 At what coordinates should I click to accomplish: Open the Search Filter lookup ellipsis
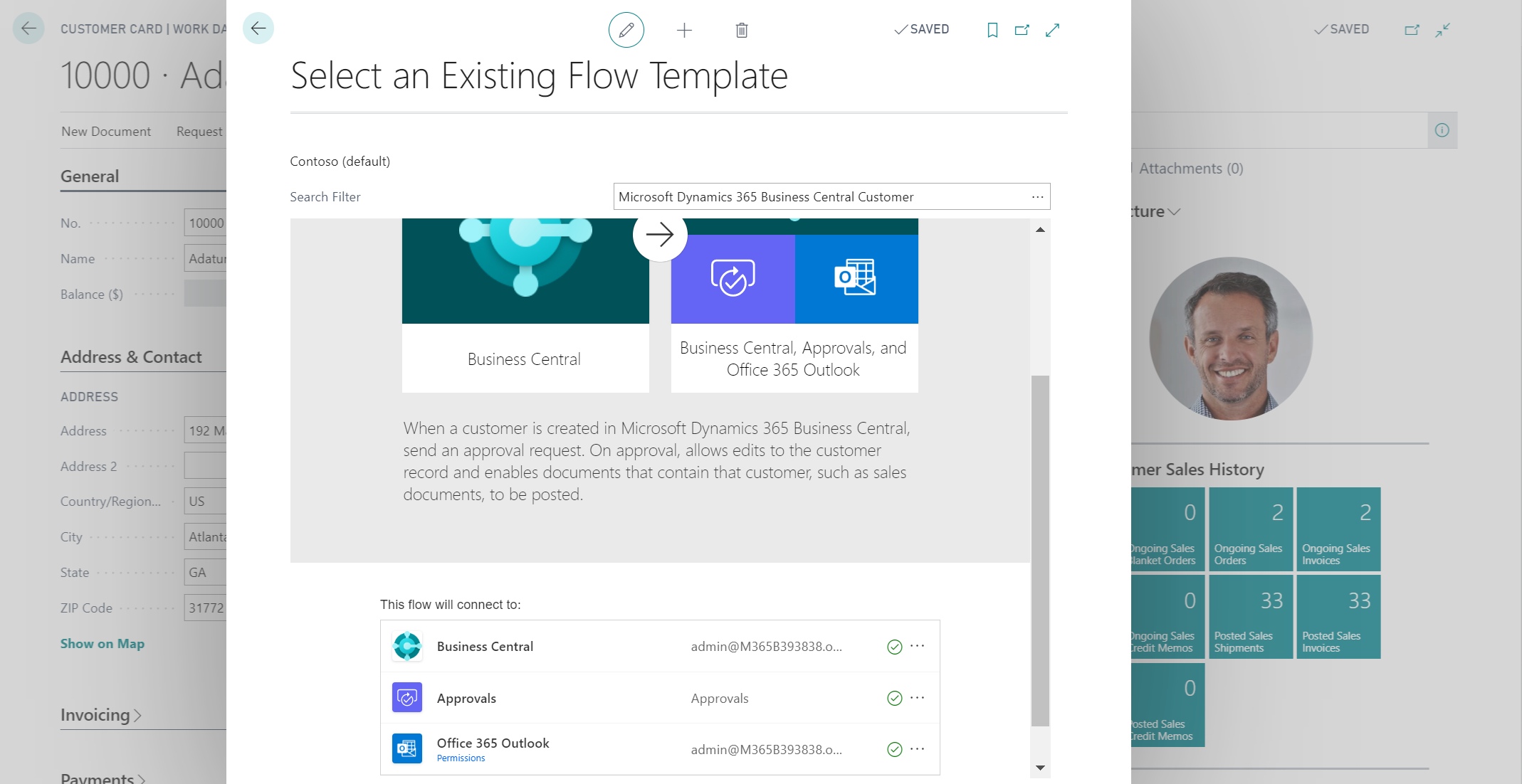pos(1037,197)
